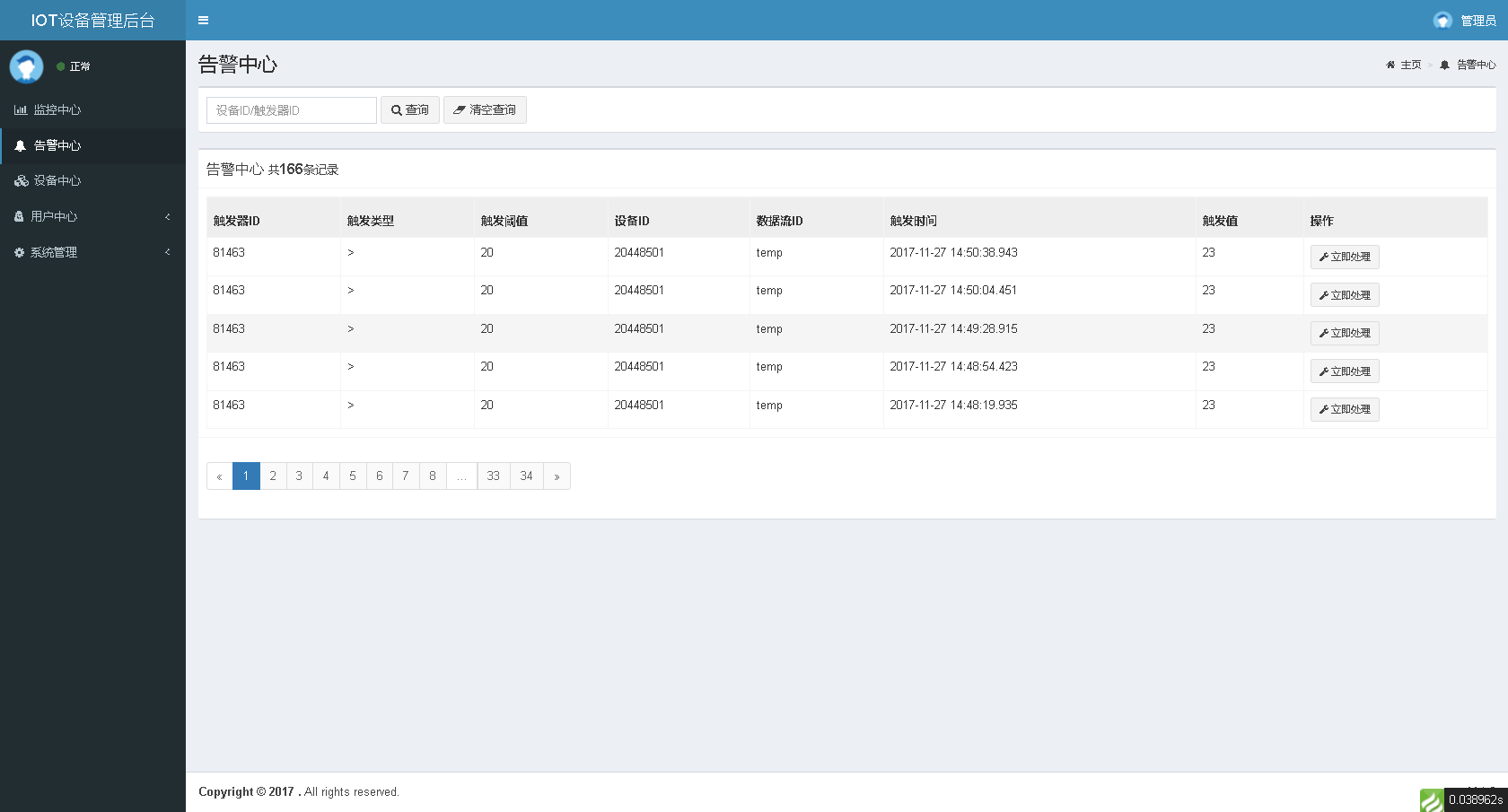Open 监控中心 in the sidebar
This screenshot has width=1508, height=812.
92,109
